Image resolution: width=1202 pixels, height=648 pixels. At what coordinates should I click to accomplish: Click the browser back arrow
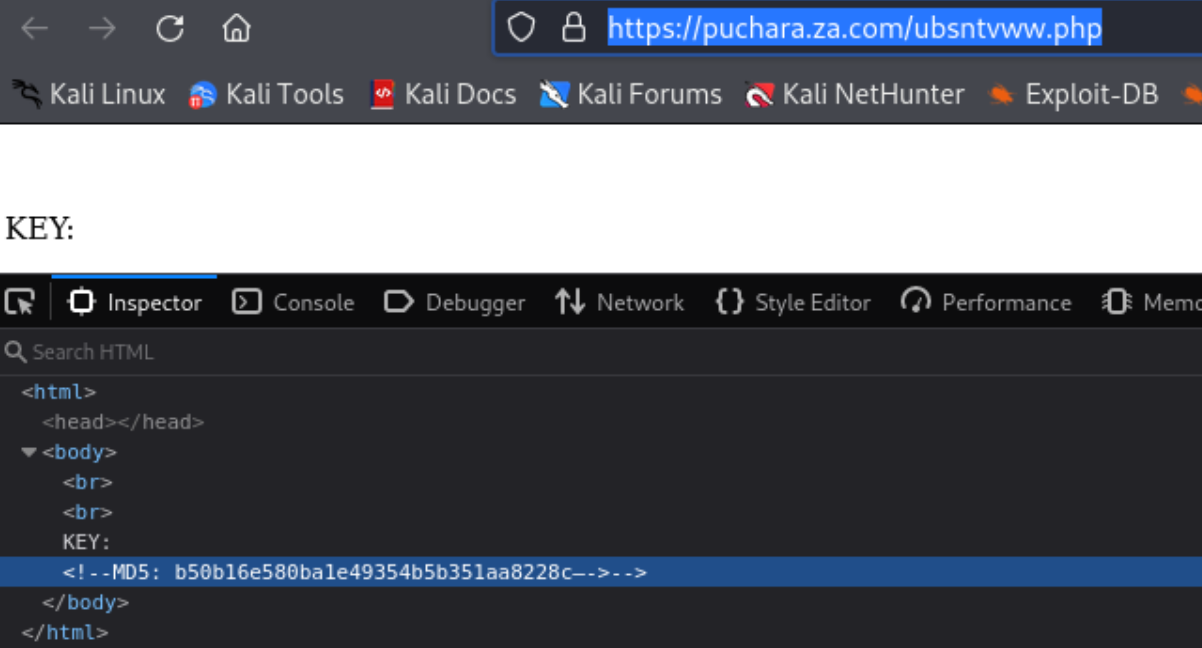(x=35, y=29)
